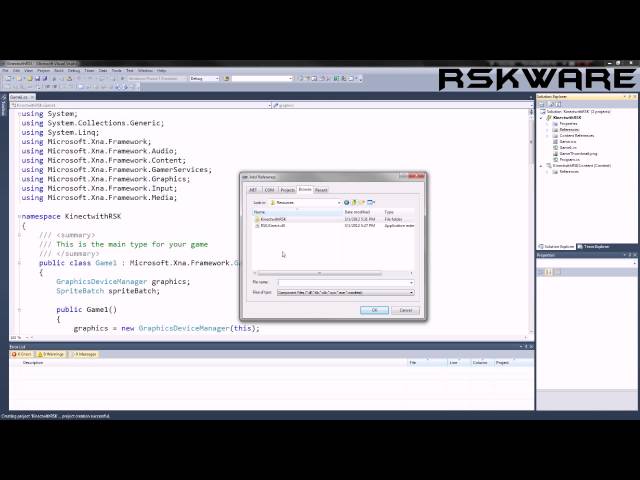Switch to the Team Explorer tab

[x=594, y=247]
